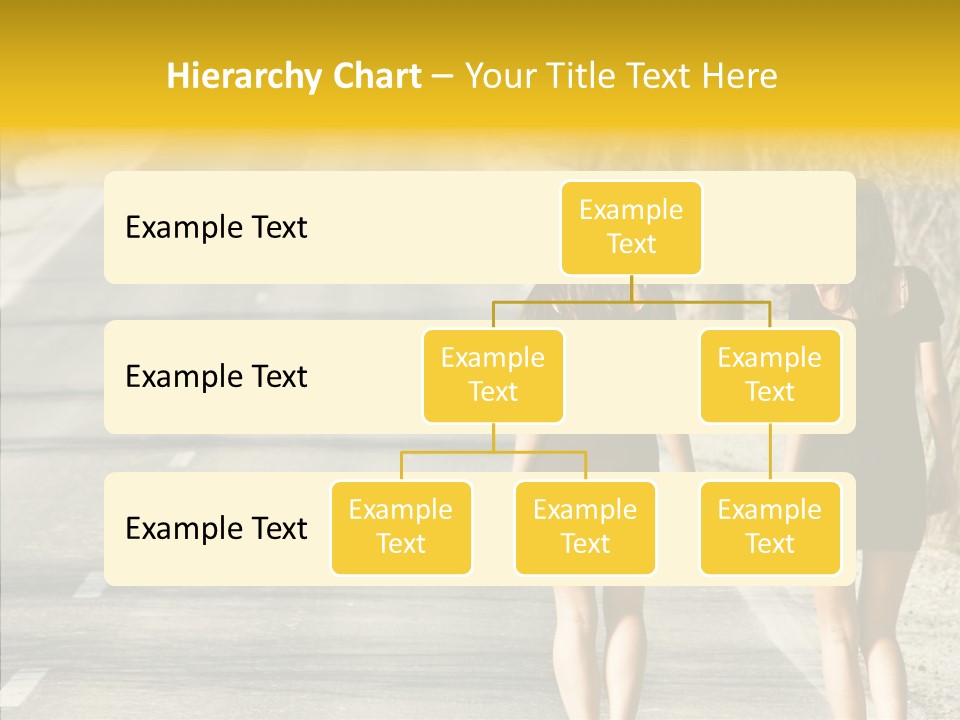Click the road area left of the chart
The height and width of the screenshot is (720, 960).
(50, 400)
